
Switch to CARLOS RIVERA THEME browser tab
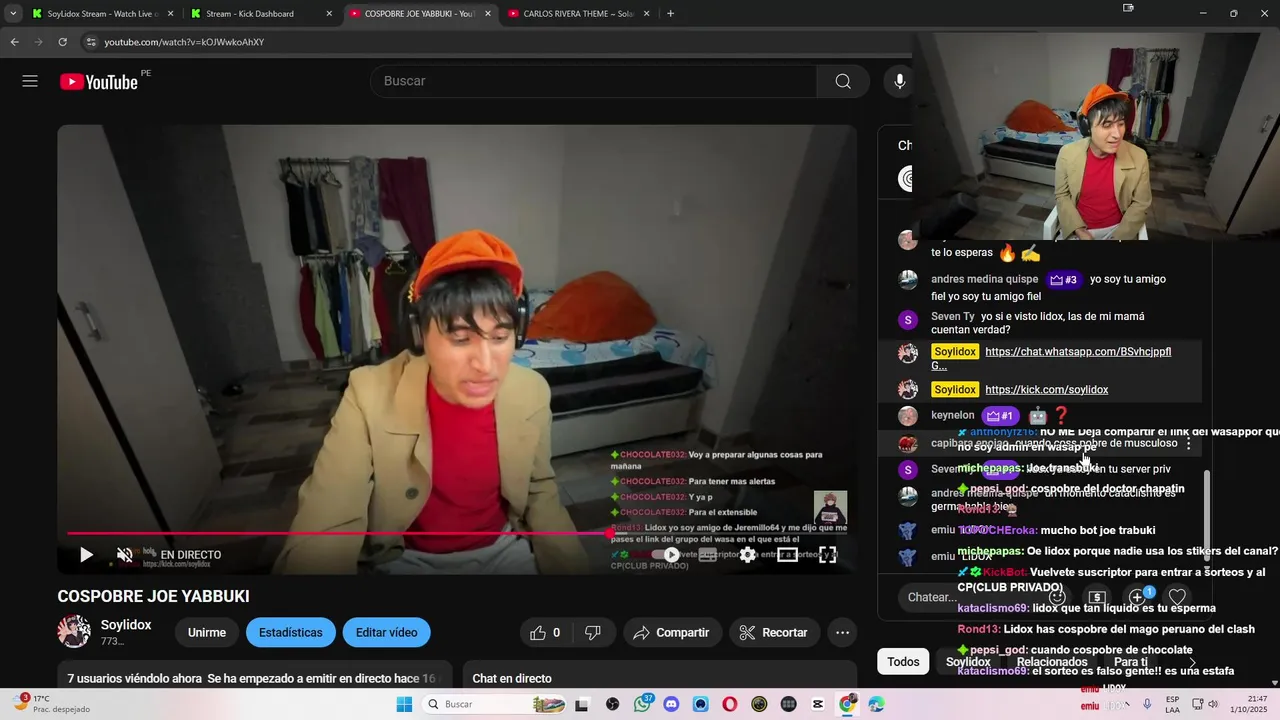pos(578,14)
